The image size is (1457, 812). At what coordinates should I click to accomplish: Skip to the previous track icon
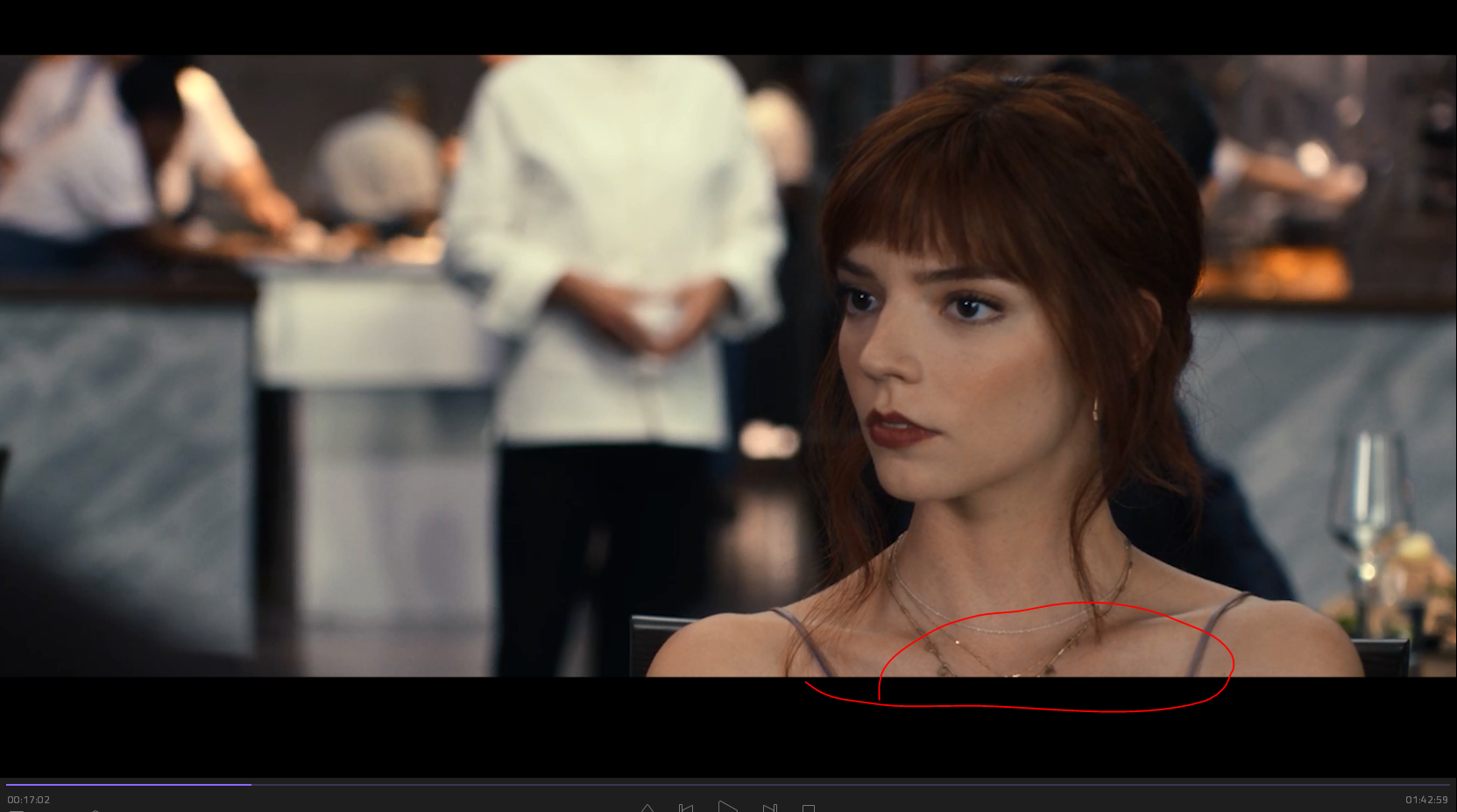[x=686, y=808]
